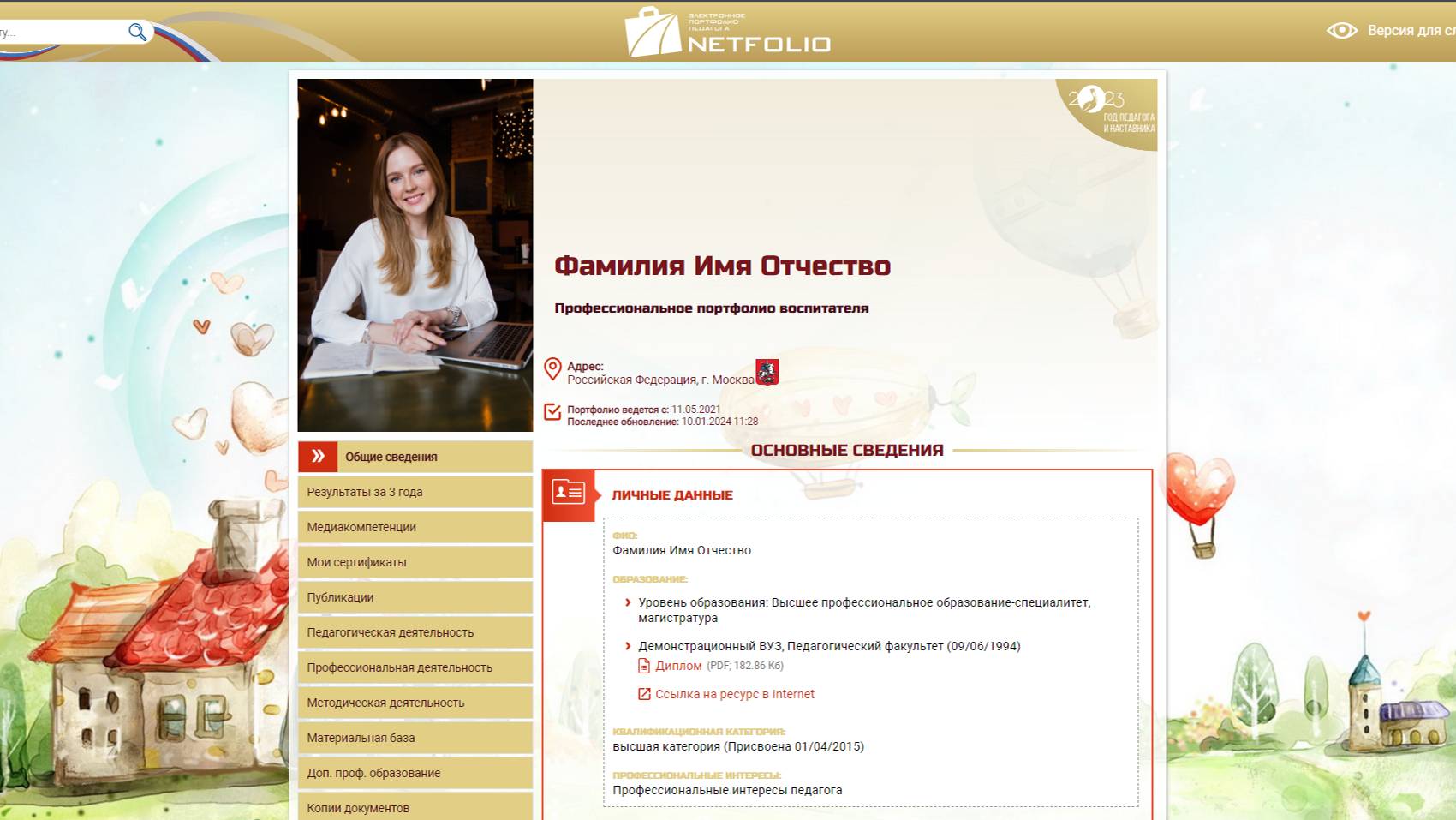
Task: Expand the arrow before Демонстрационный ВУЗ entry
Action: pos(629,646)
